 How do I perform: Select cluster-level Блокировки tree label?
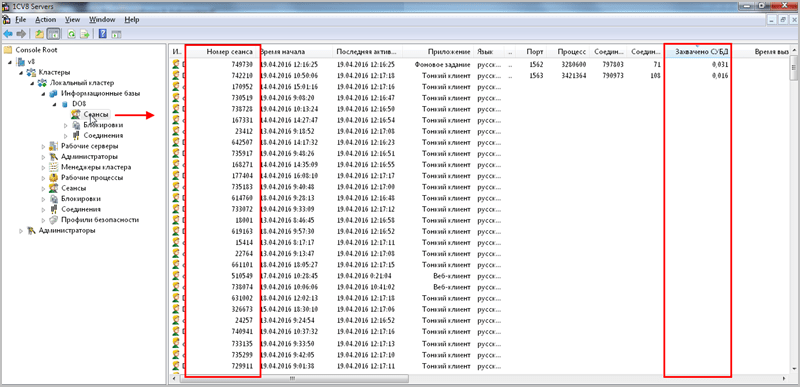[81, 199]
